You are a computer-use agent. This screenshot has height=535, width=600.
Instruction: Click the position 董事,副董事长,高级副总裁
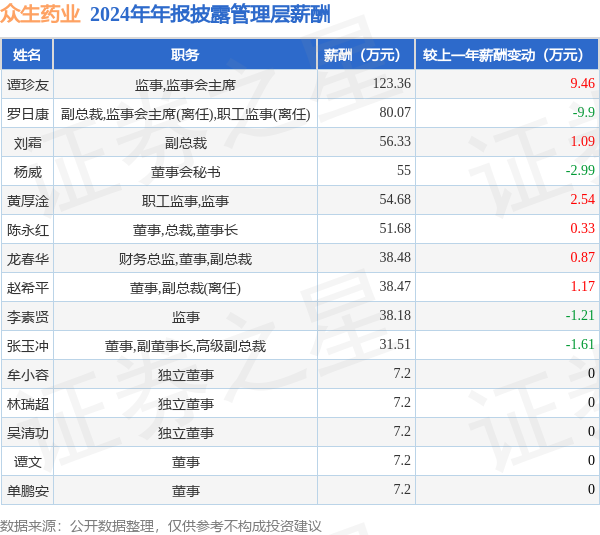click(x=185, y=346)
